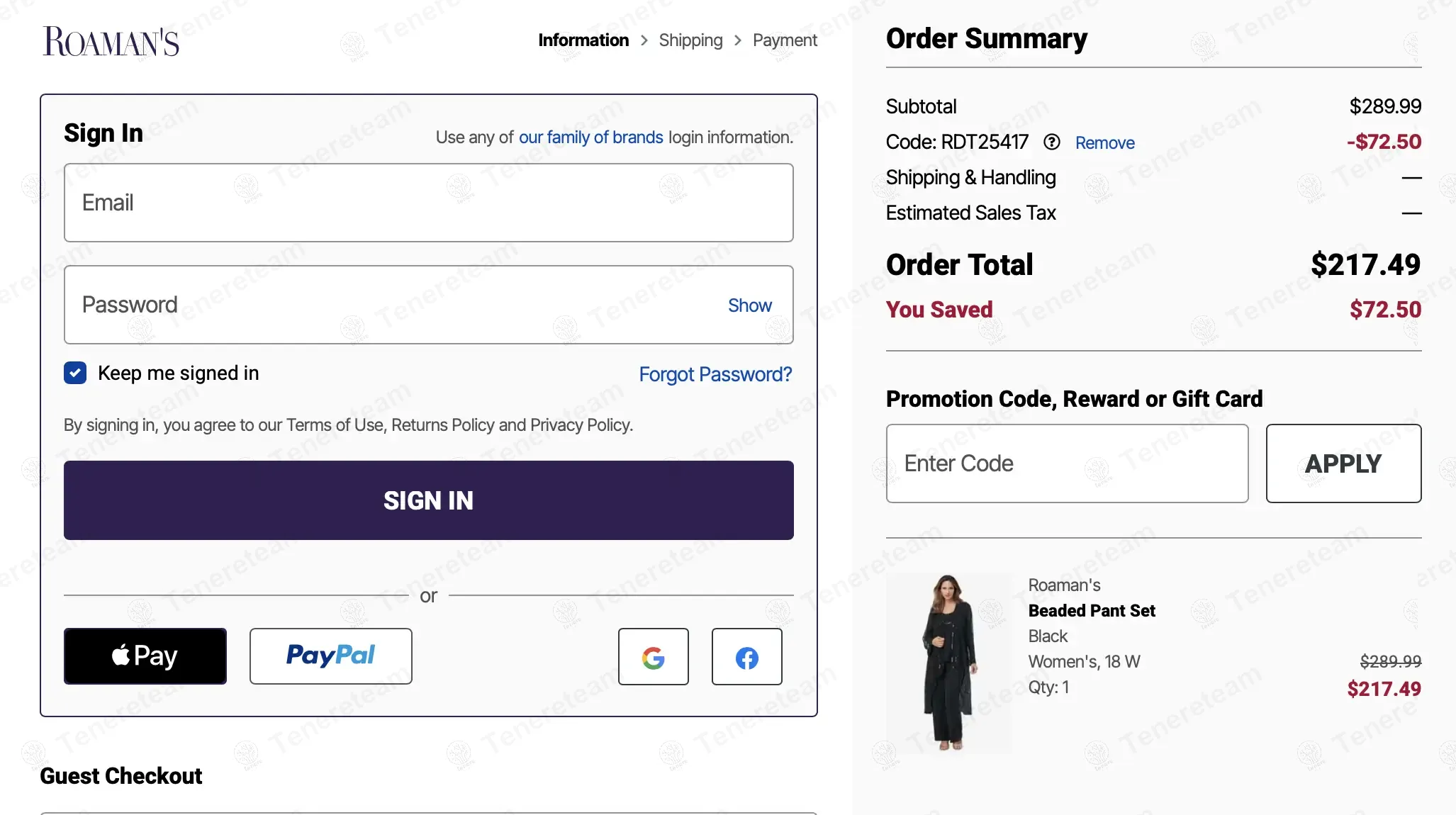Pay with Apple Pay button
The image size is (1456, 815).
pyautogui.click(x=145, y=656)
